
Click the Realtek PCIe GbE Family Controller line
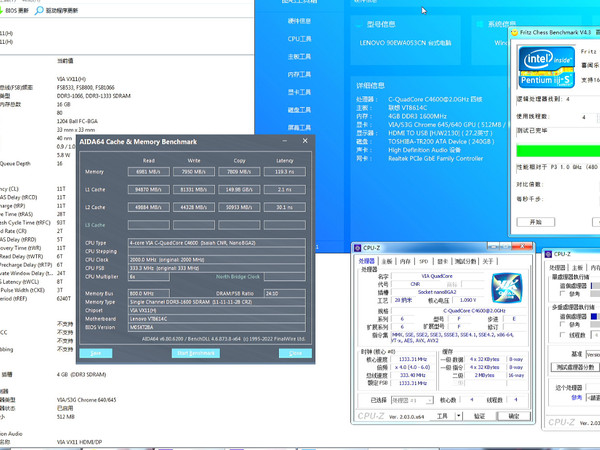435,158
